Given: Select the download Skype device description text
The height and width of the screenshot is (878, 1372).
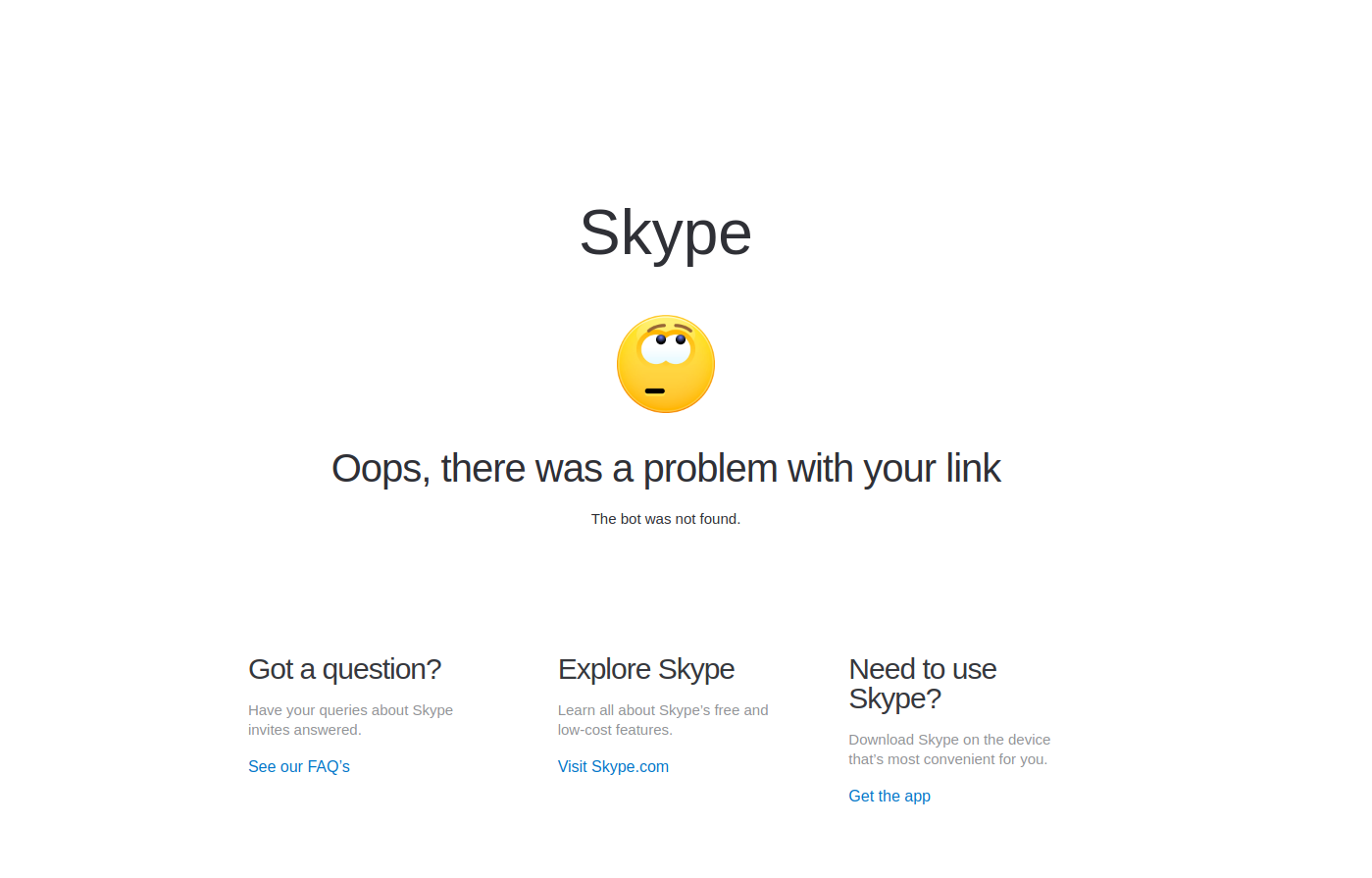Looking at the screenshot, I should [949, 749].
